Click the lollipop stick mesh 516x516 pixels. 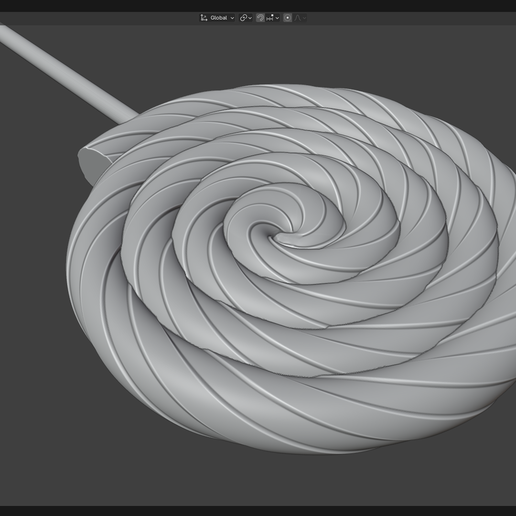[x=67, y=73]
